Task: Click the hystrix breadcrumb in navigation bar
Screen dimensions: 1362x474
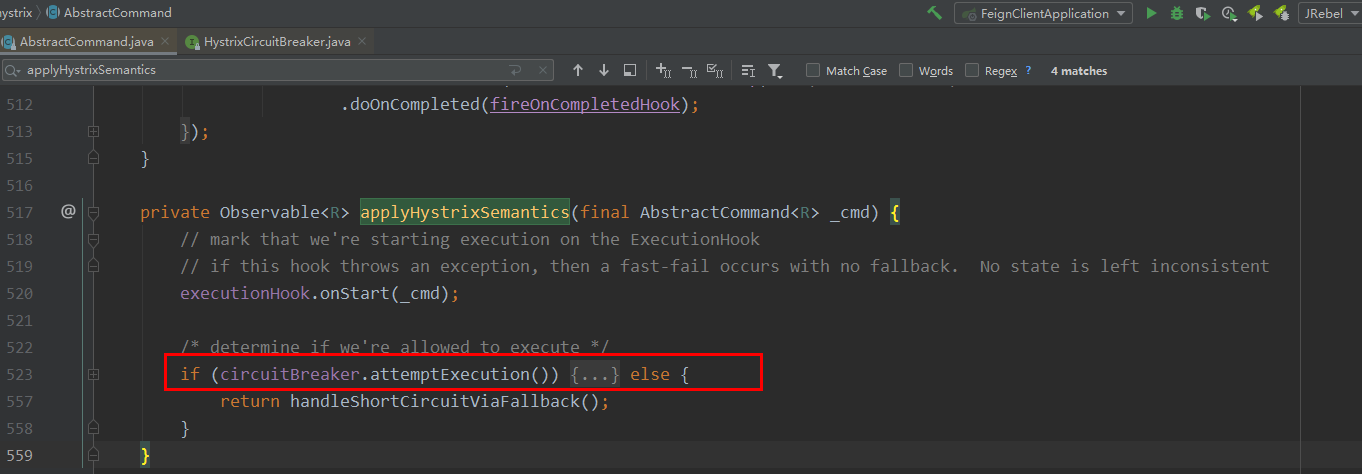Action: [15, 13]
